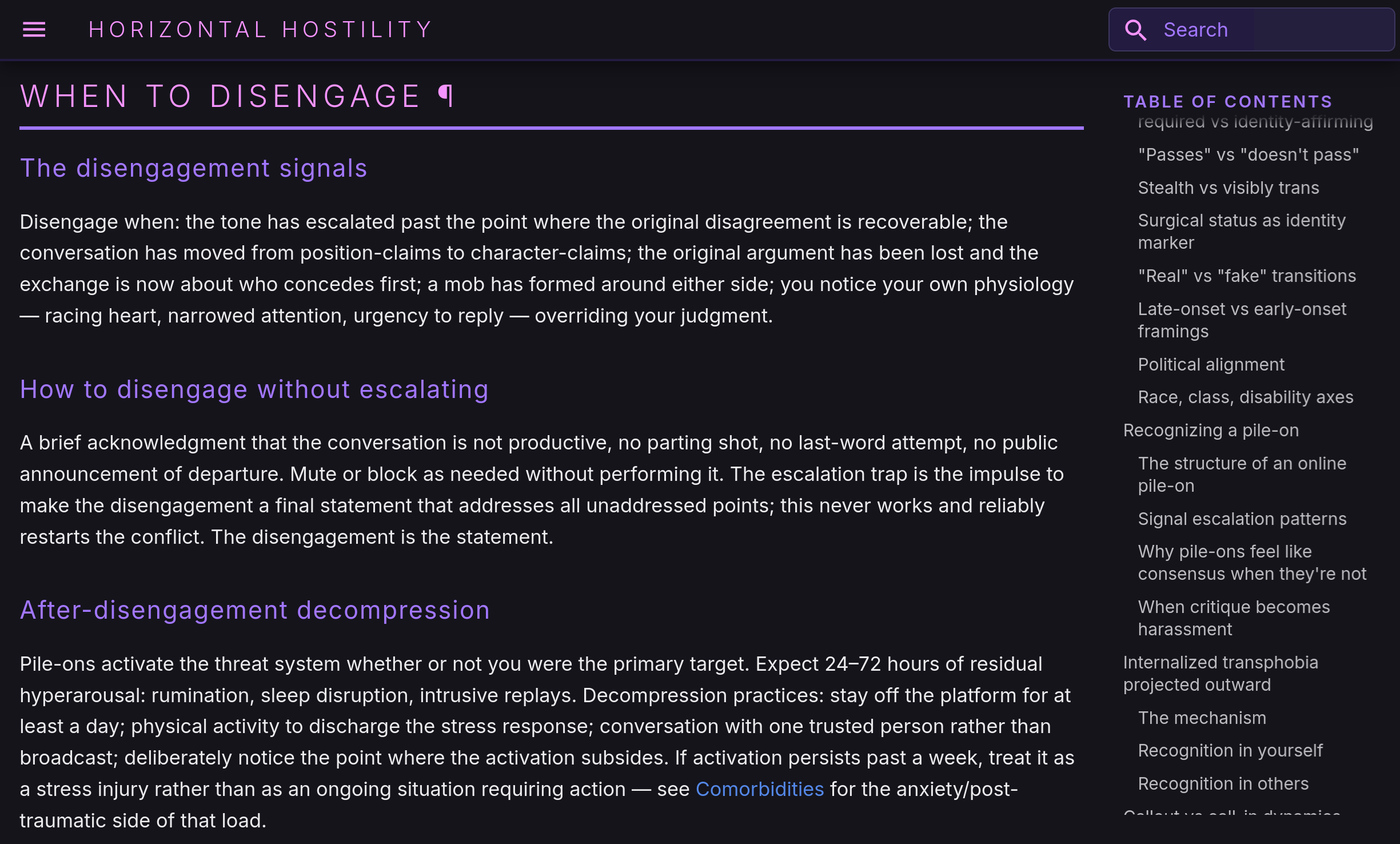Open Signal escalation patterns entry
This screenshot has height=844, width=1400.
[1242, 519]
